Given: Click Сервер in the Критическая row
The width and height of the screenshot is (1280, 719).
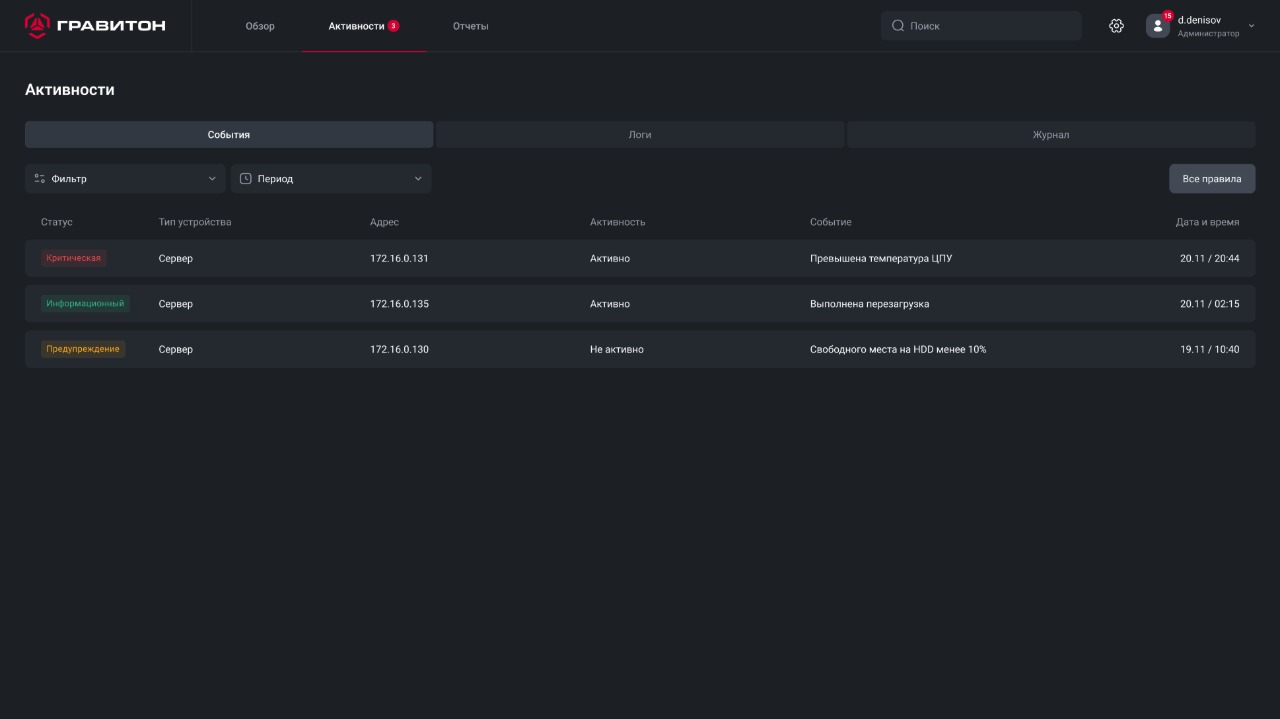Looking at the screenshot, I should (175, 258).
